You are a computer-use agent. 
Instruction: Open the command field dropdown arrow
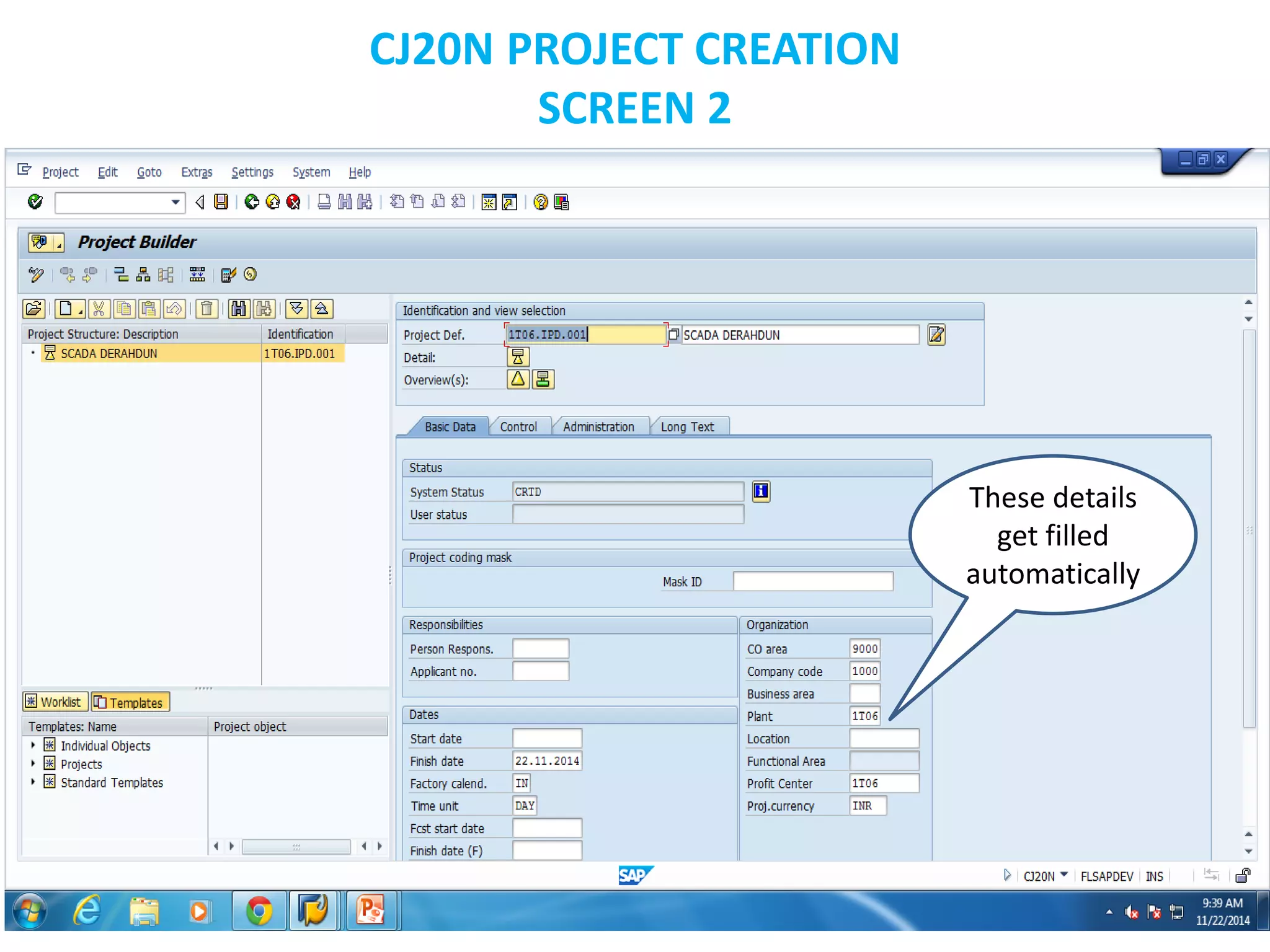(175, 202)
